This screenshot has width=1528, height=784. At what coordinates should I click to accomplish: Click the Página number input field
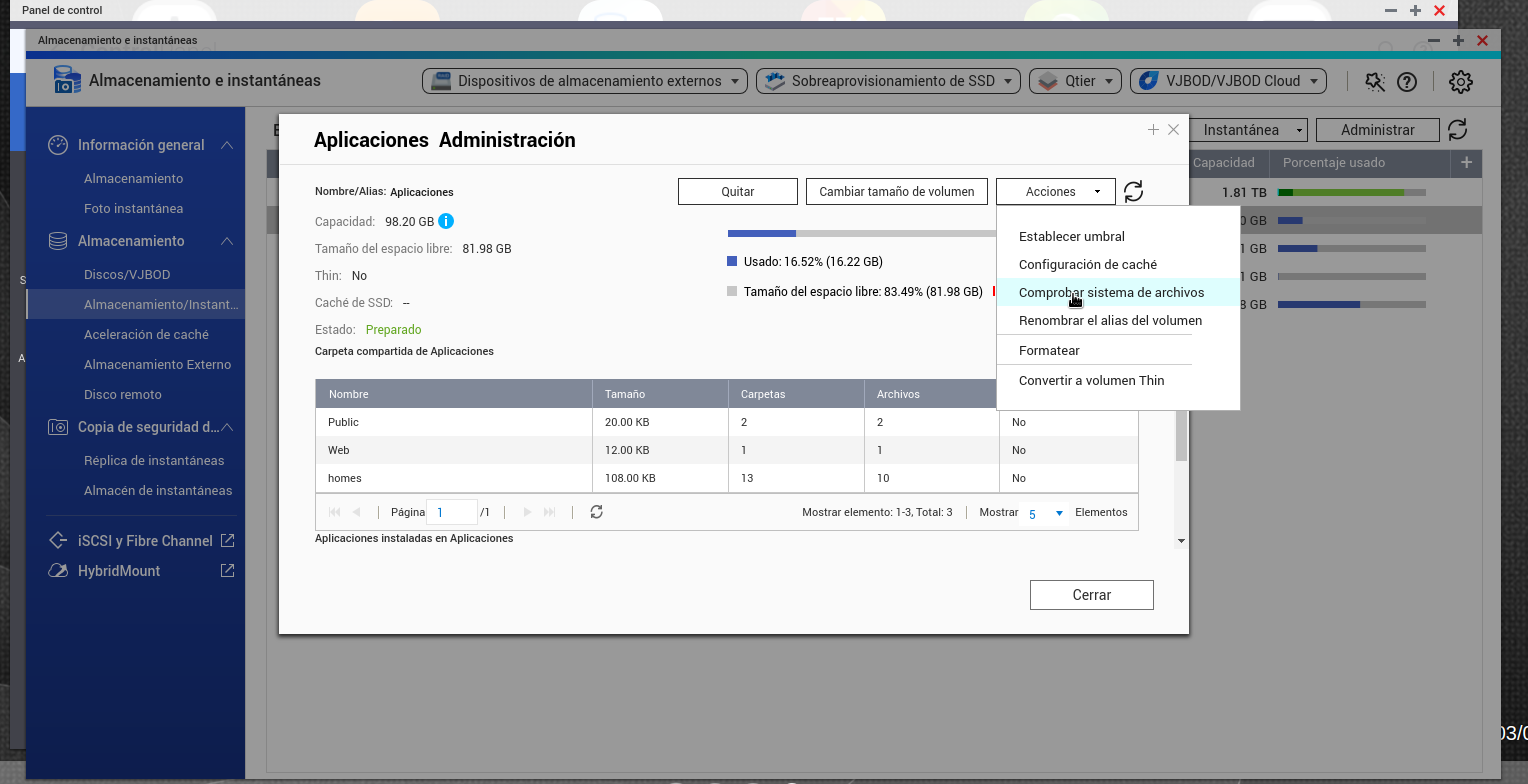[x=451, y=512]
